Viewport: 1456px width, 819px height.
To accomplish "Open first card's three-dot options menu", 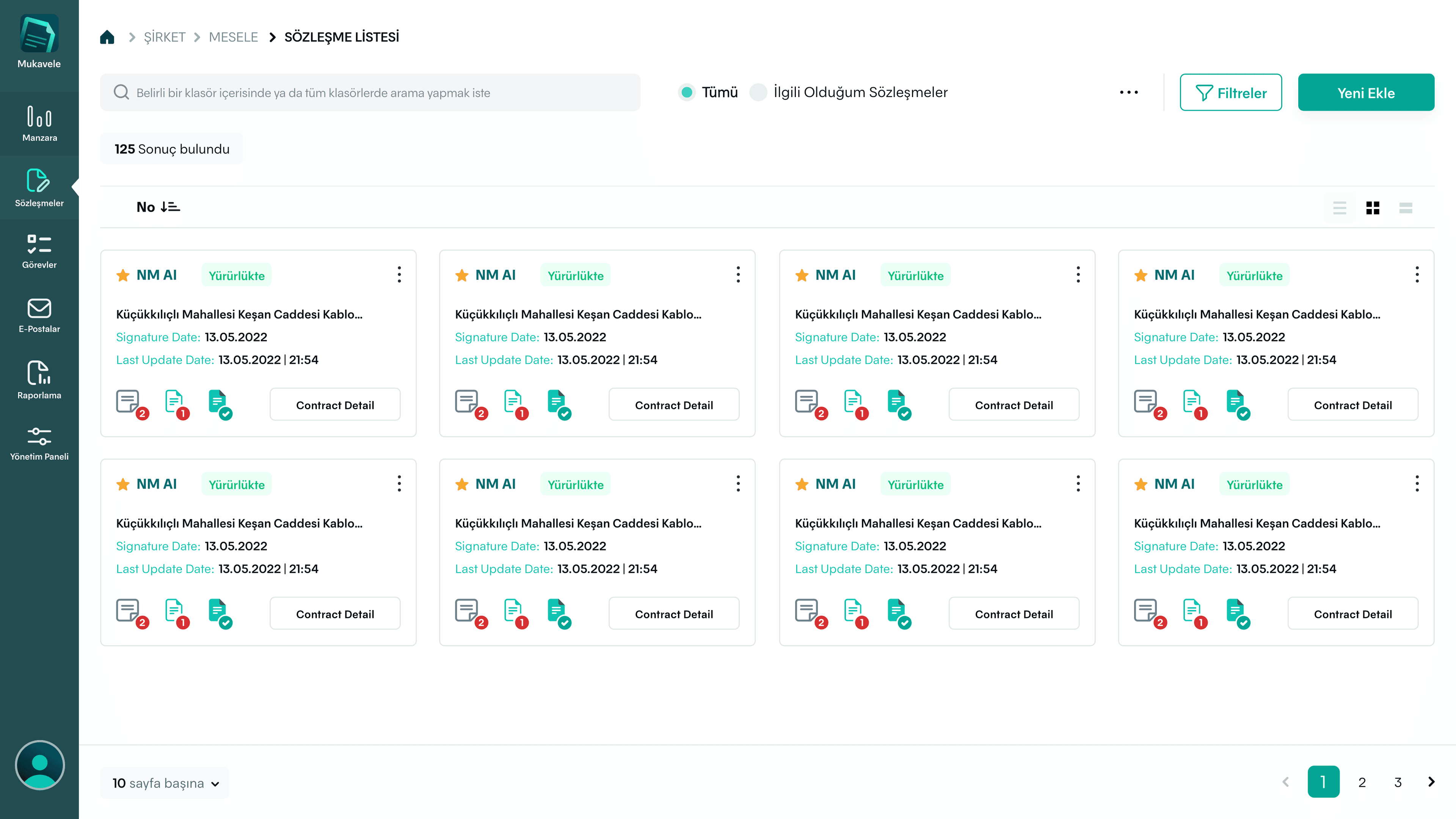I will (399, 275).
